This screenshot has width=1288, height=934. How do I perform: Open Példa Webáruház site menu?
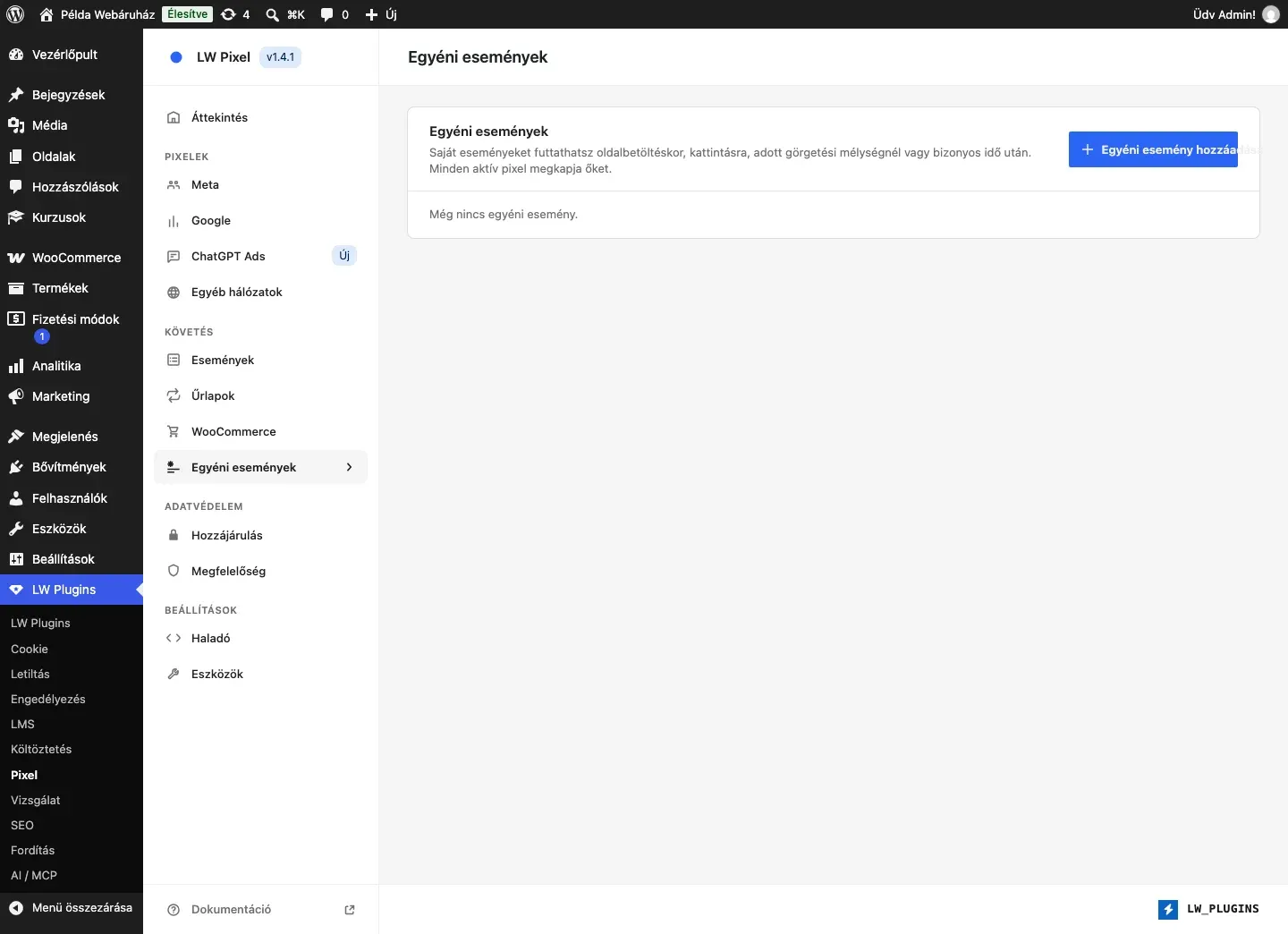click(97, 14)
